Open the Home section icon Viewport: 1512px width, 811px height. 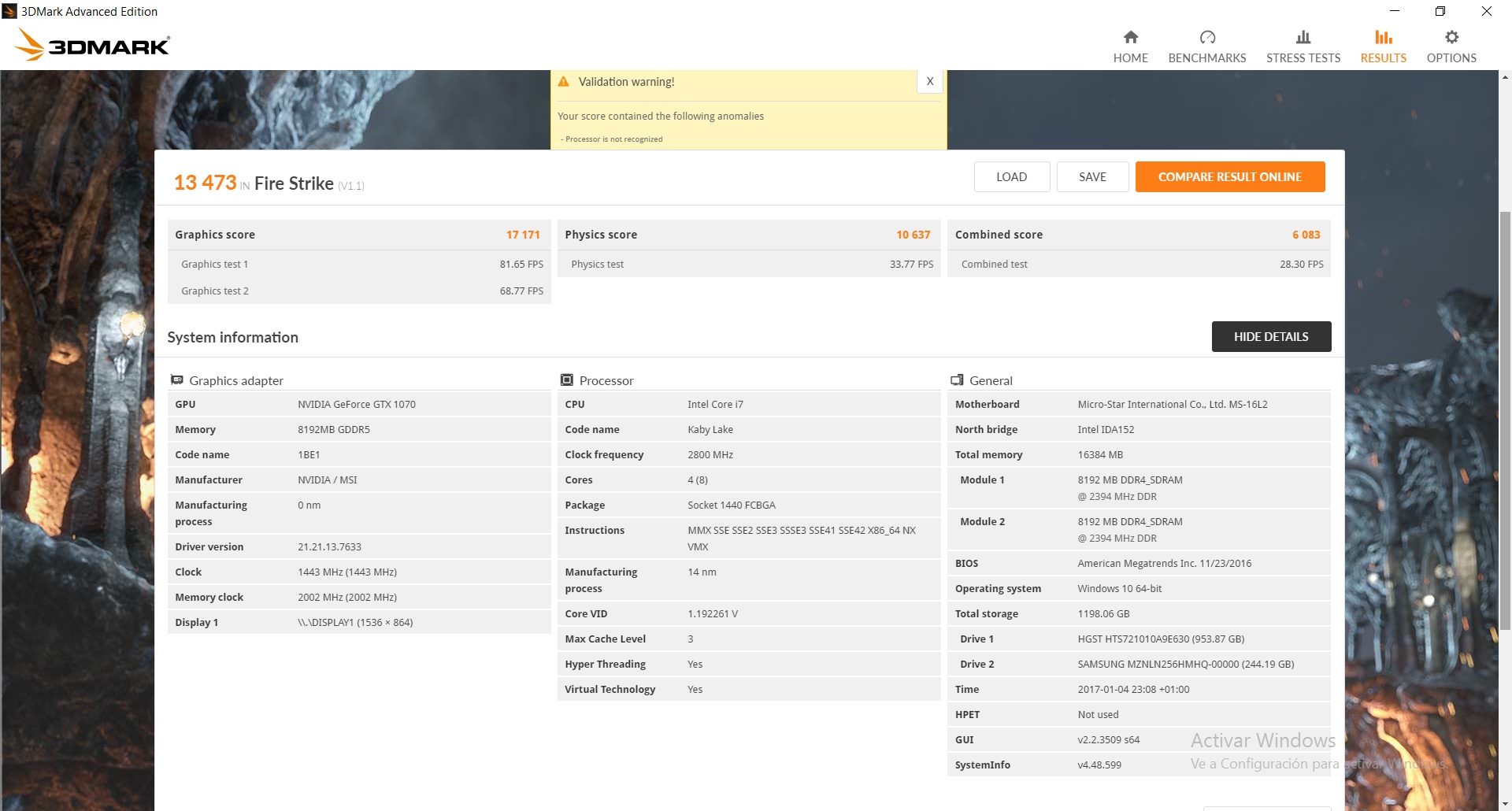pyautogui.click(x=1130, y=37)
